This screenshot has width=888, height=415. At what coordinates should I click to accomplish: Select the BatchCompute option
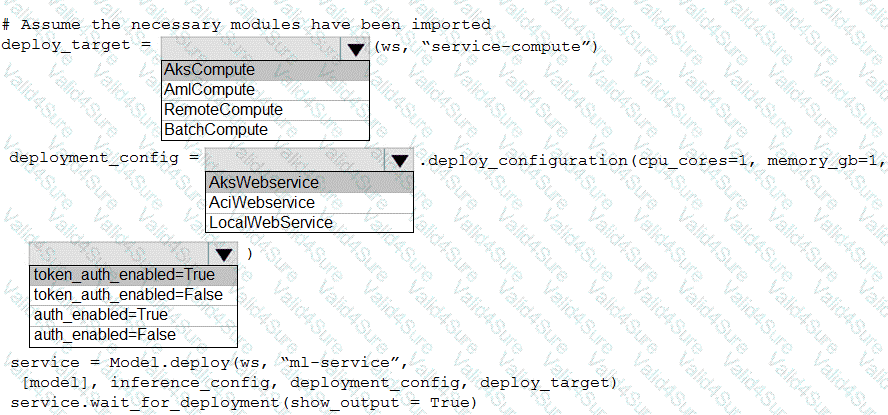(265, 130)
